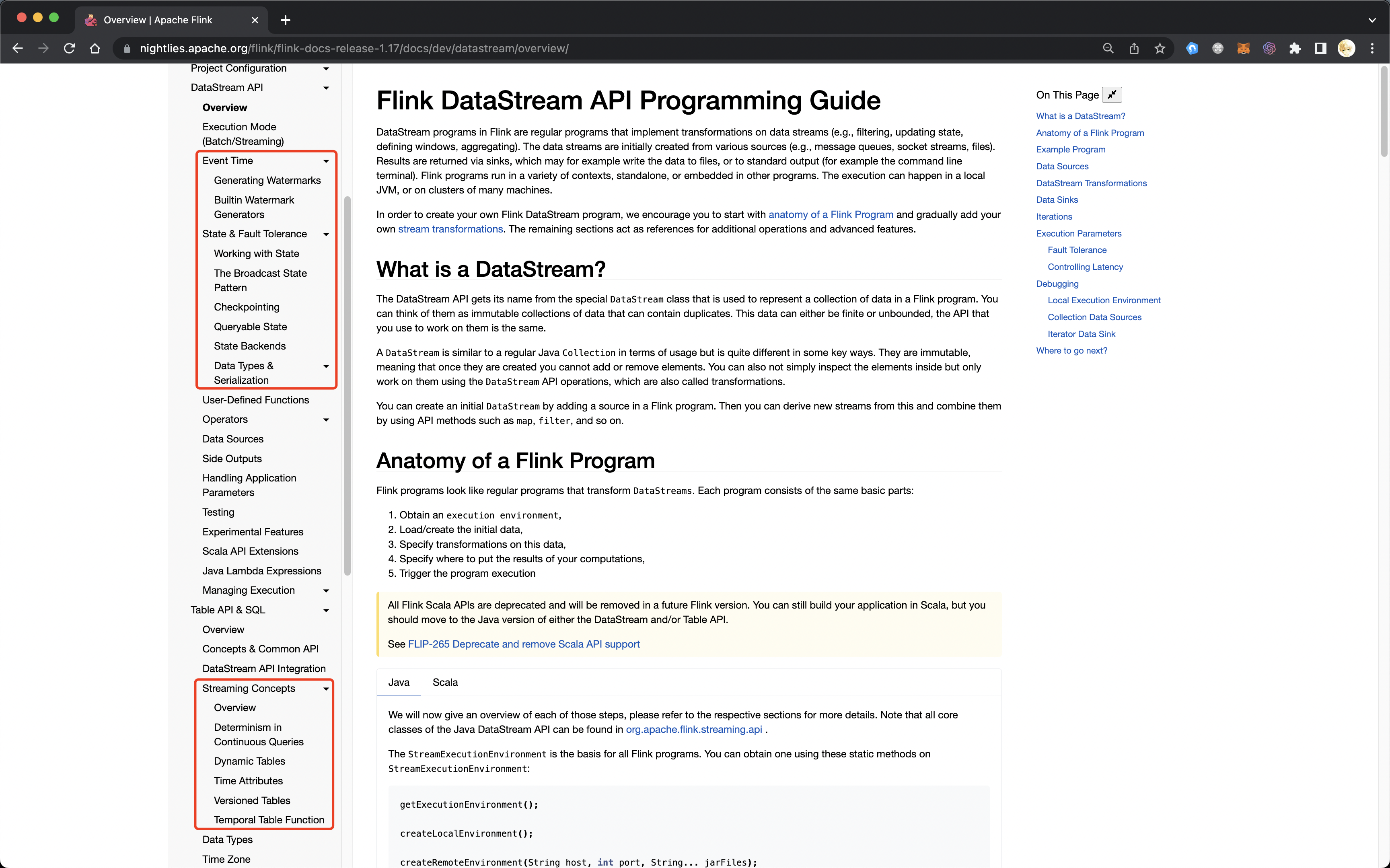The width and height of the screenshot is (1390, 868).
Task: Open State Backends sidebar entry
Action: [250, 346]
